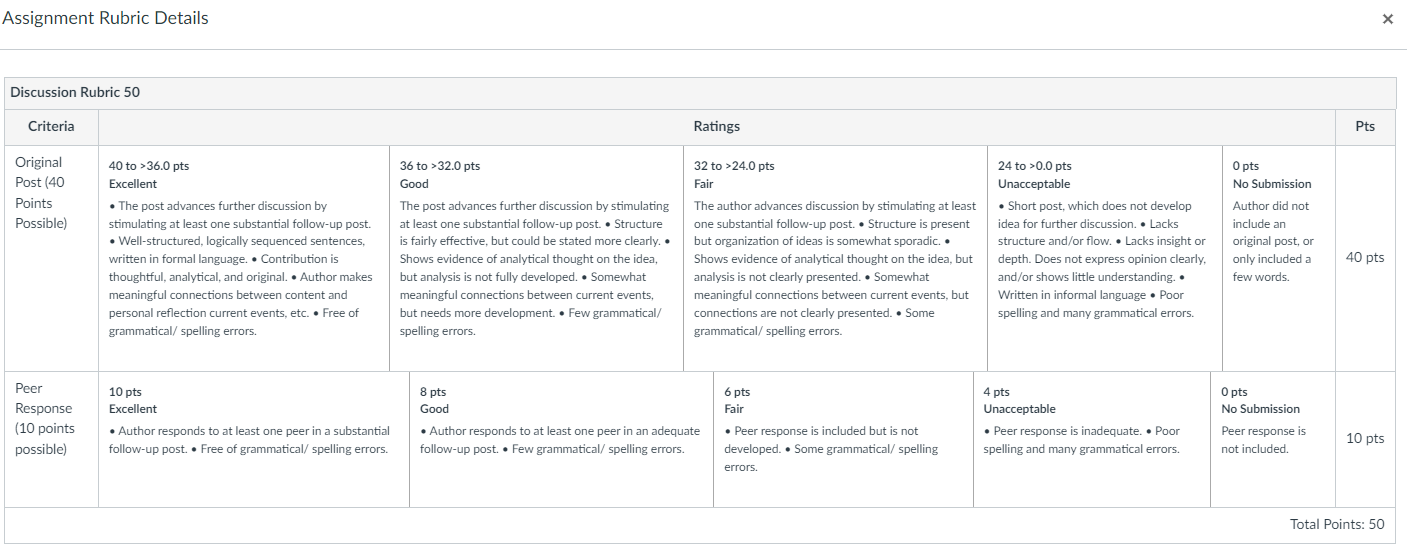Click the 40 pts value for Original Post
The height and width of the screenshot is (550, 1407).
pos(1365,258)
